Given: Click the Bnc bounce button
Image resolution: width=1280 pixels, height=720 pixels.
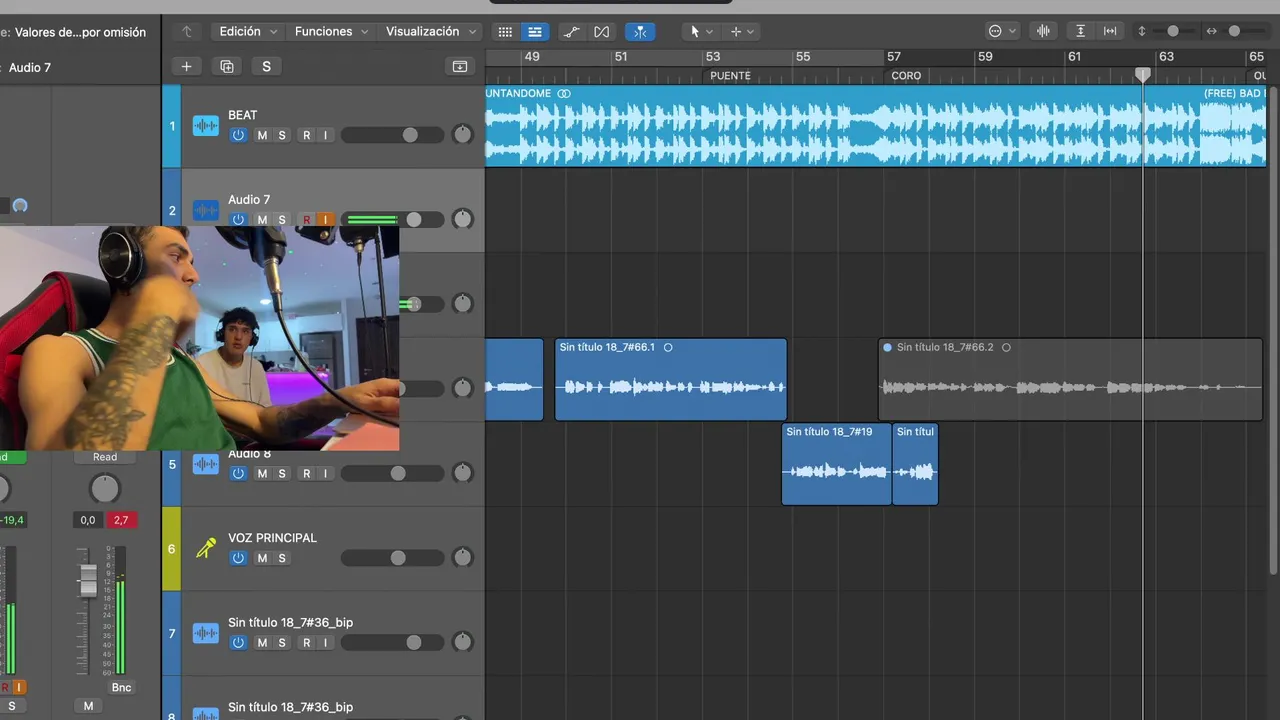Looking at the screenshot, I should [x=121, y=688].
